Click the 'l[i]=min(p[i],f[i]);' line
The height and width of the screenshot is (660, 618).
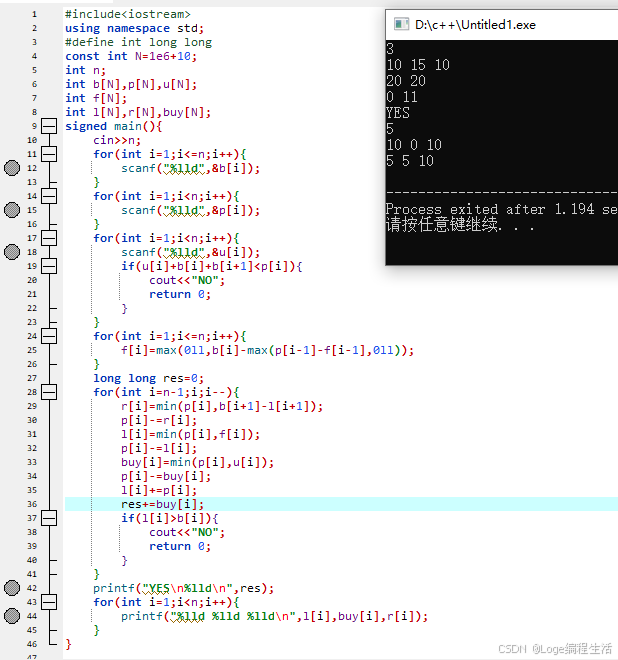[191, 434]
